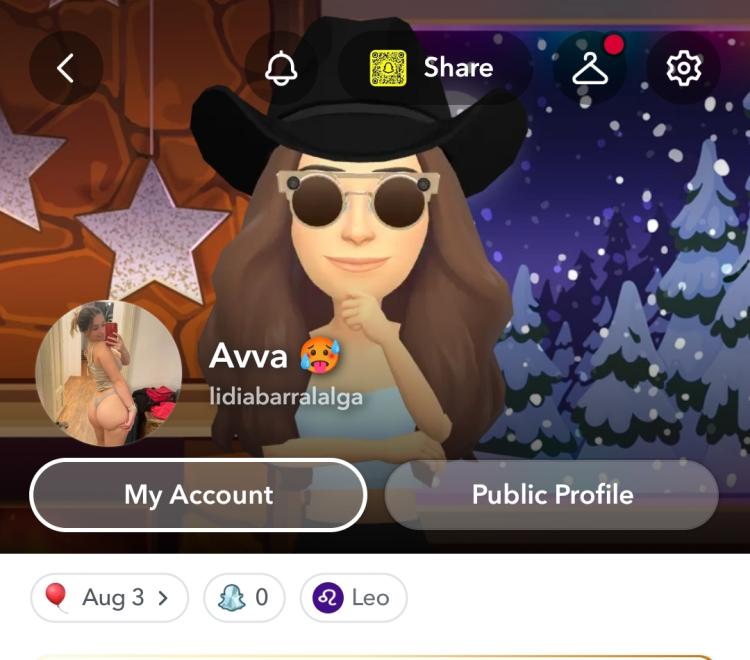Open the Leo zodiac pill
The width and height of the screenshot is (750, 660).
click(353, 598)
